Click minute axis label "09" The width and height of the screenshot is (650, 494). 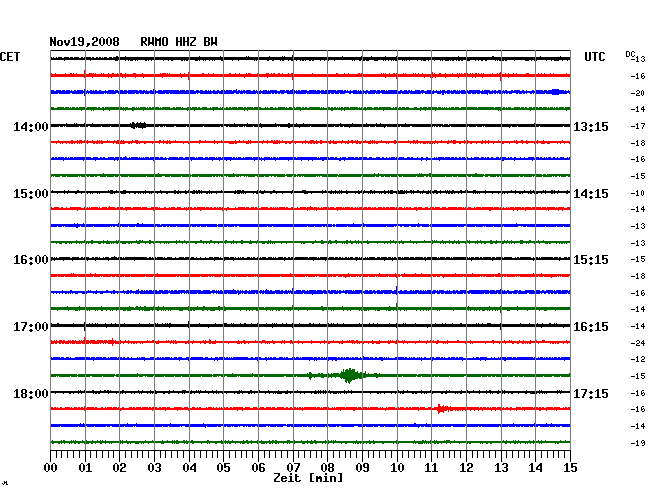point(362,467)
